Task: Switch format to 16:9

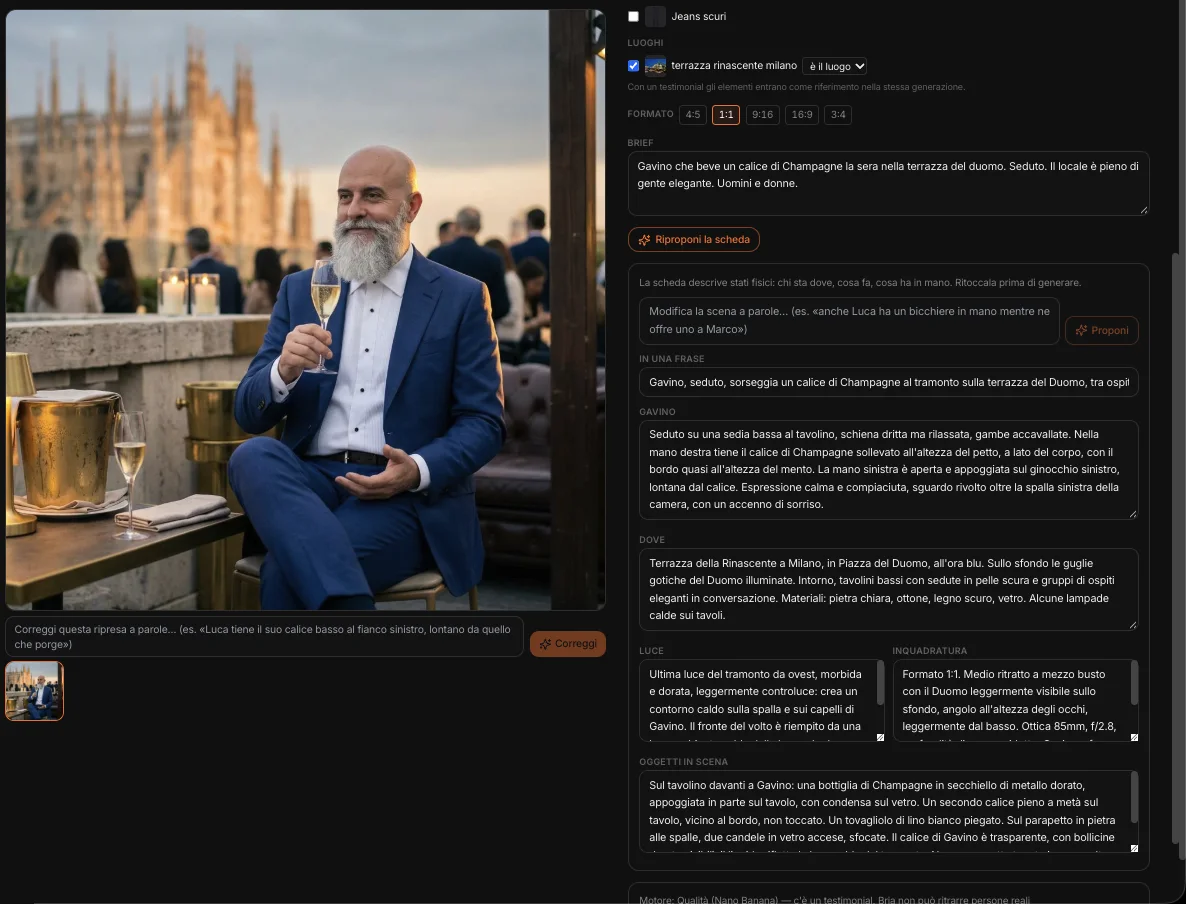Action: pos(802,115)
